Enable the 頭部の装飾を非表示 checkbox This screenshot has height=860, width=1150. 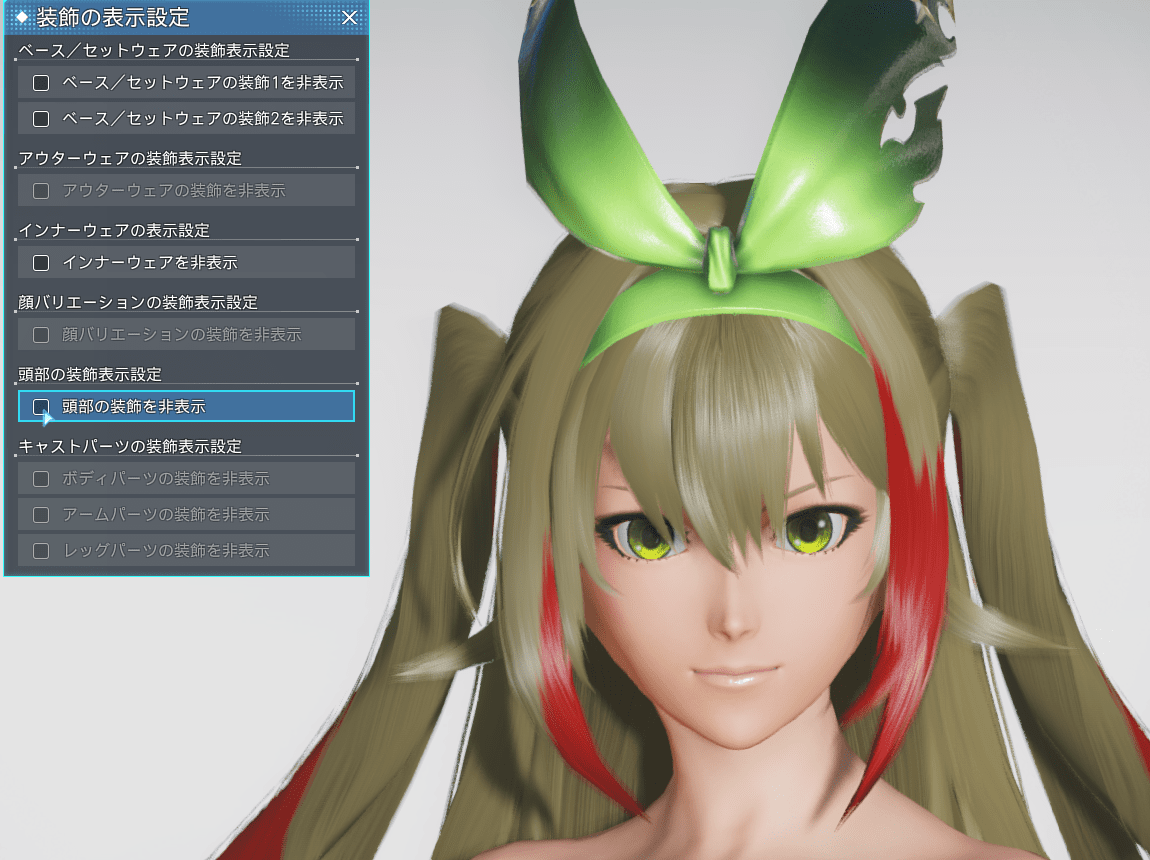tap(41, 406)
